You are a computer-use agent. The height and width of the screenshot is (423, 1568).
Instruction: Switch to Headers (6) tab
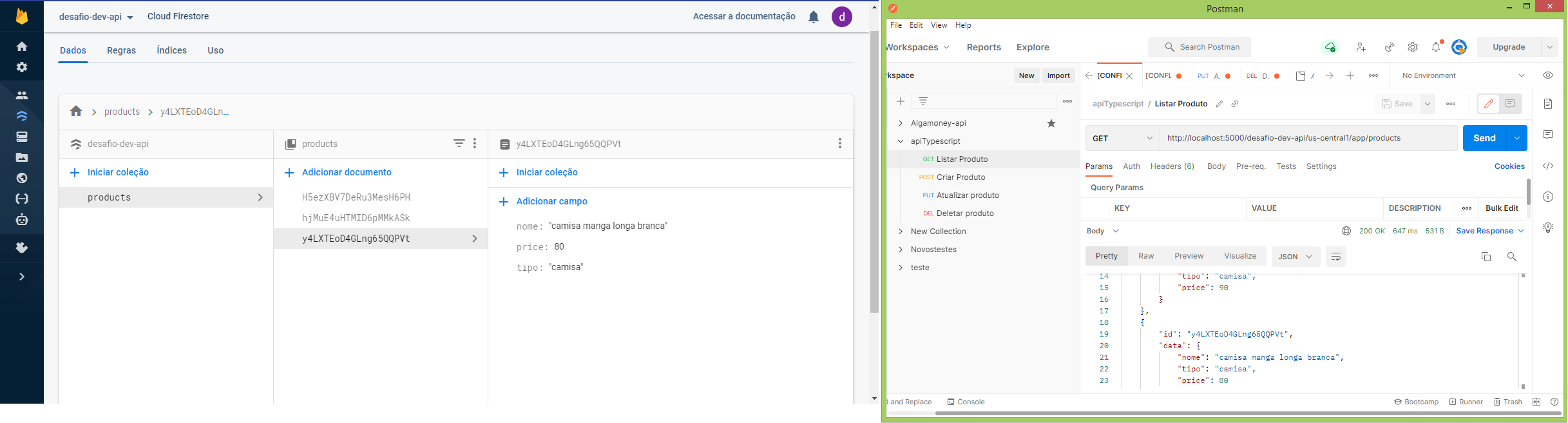1172,166
